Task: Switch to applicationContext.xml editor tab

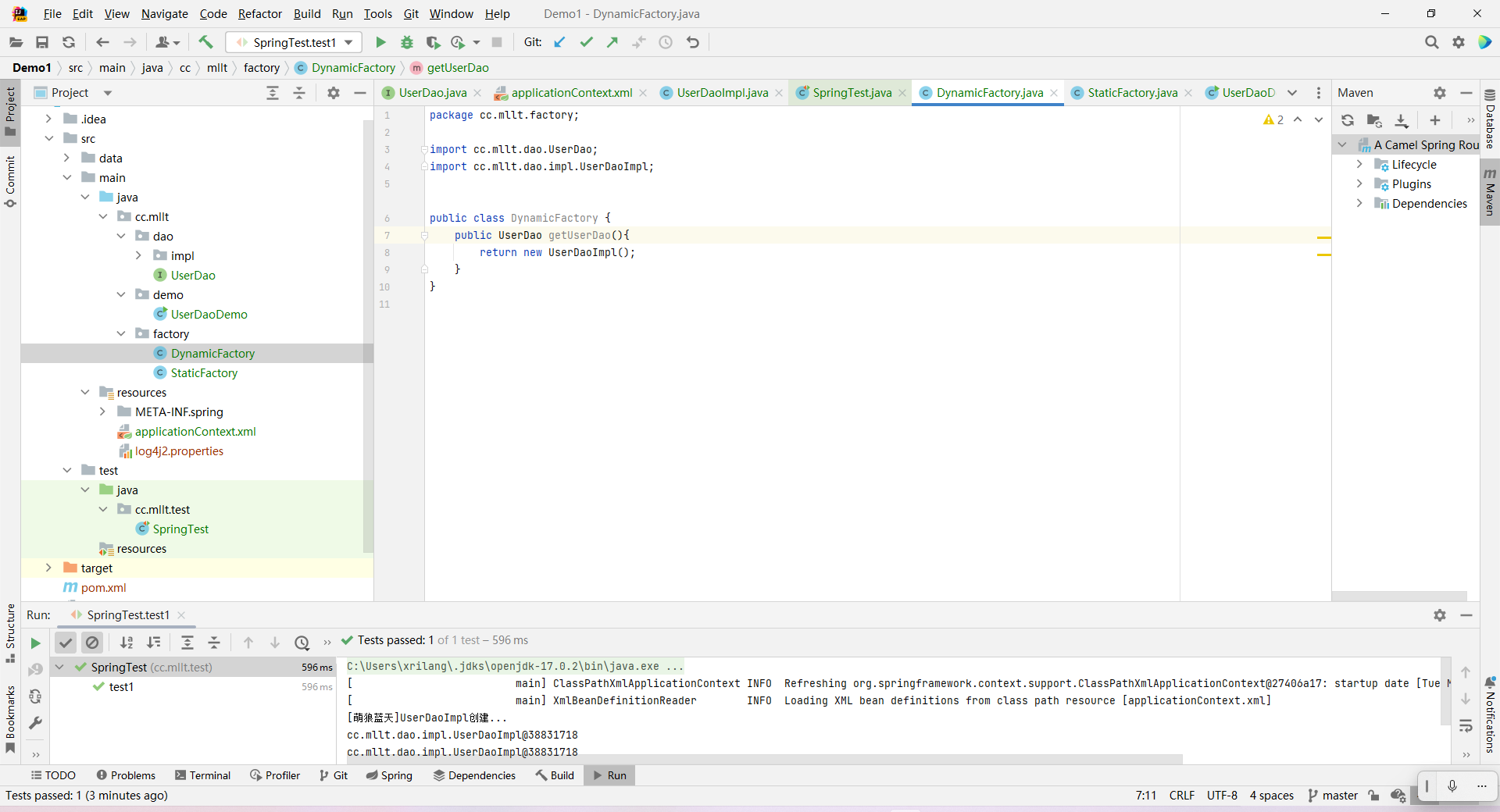Action: [571, 93]
